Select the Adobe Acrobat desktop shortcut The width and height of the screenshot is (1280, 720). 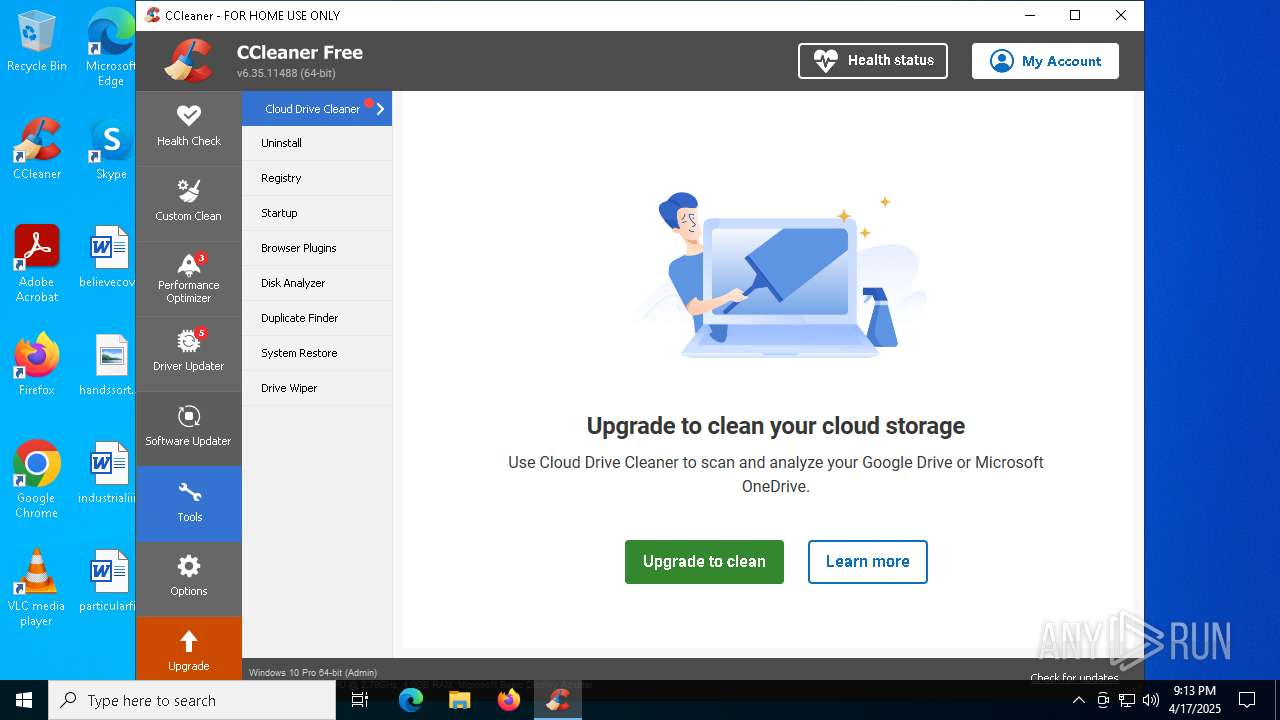pos(37,264)
